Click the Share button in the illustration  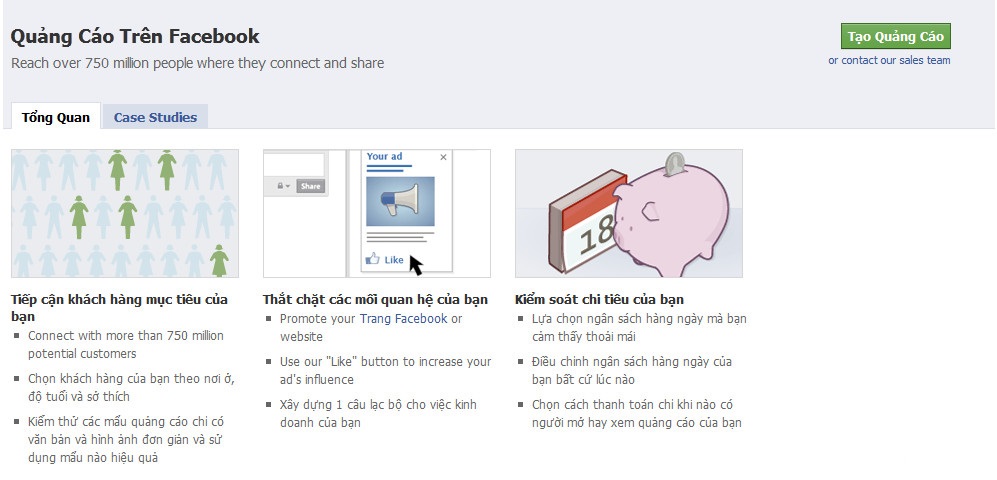click(x=310, y=186)
